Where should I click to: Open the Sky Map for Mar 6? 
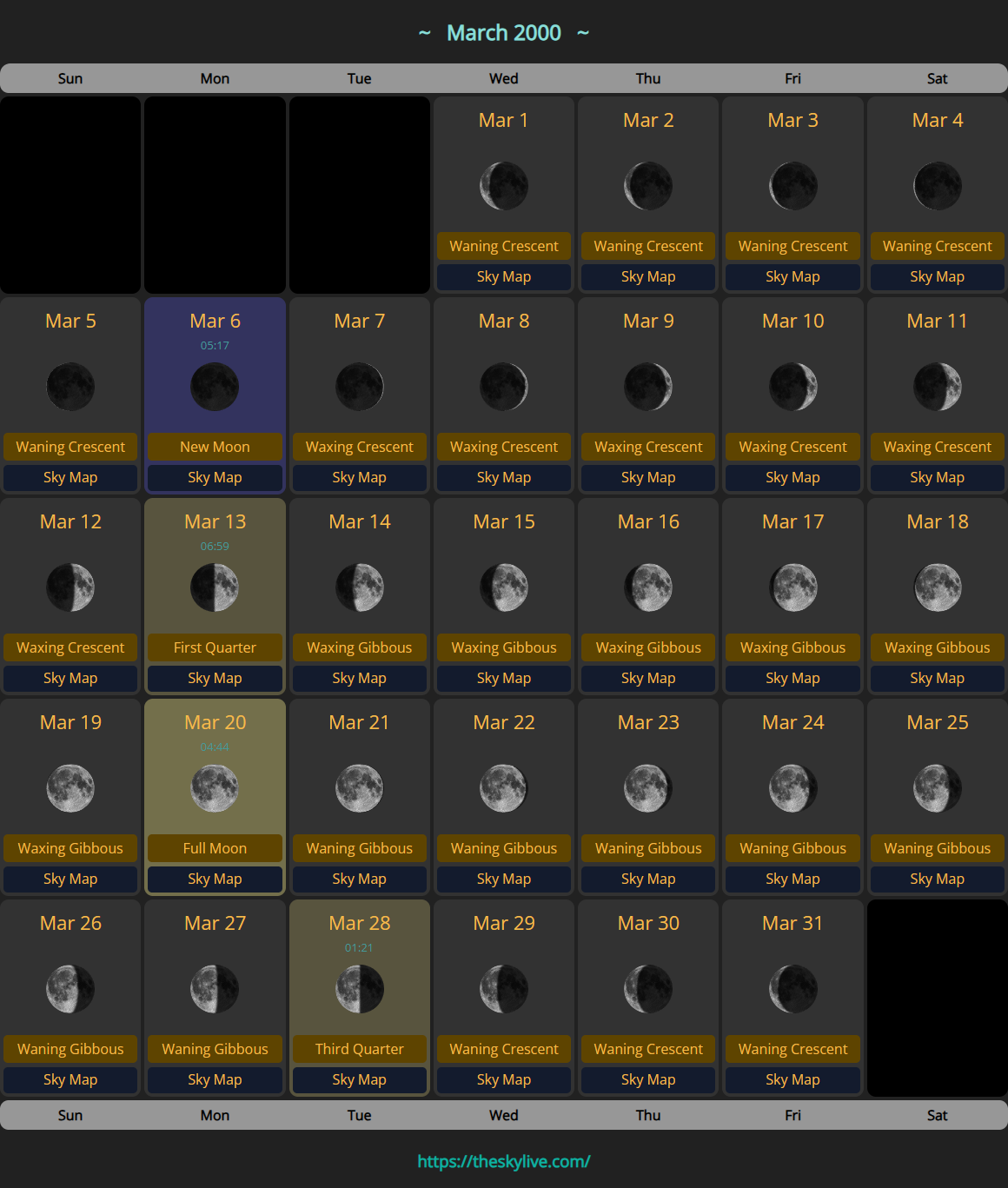tap(215, 477)
